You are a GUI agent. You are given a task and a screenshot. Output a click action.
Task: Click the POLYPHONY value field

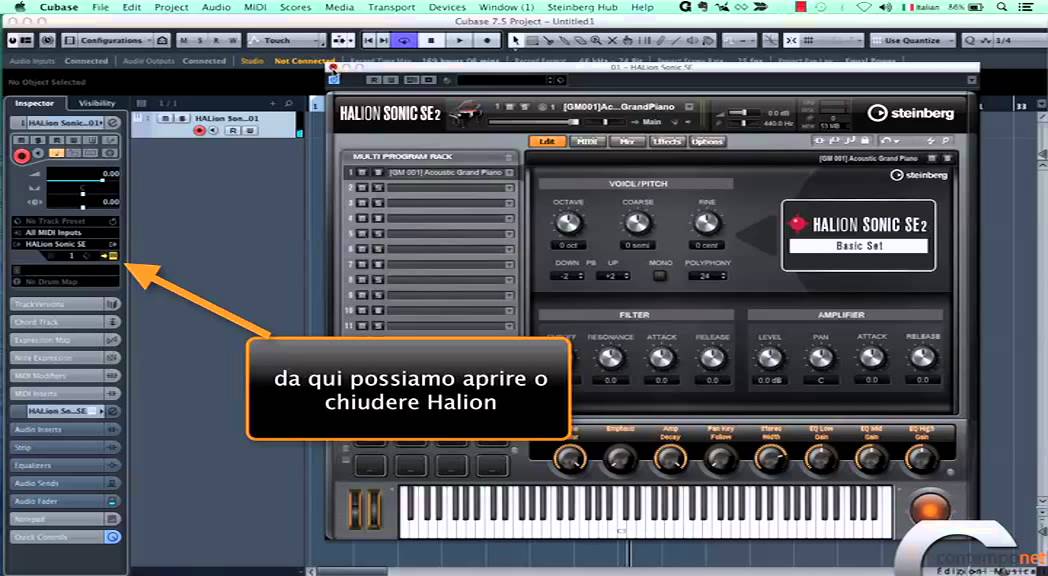click(706, 276)
